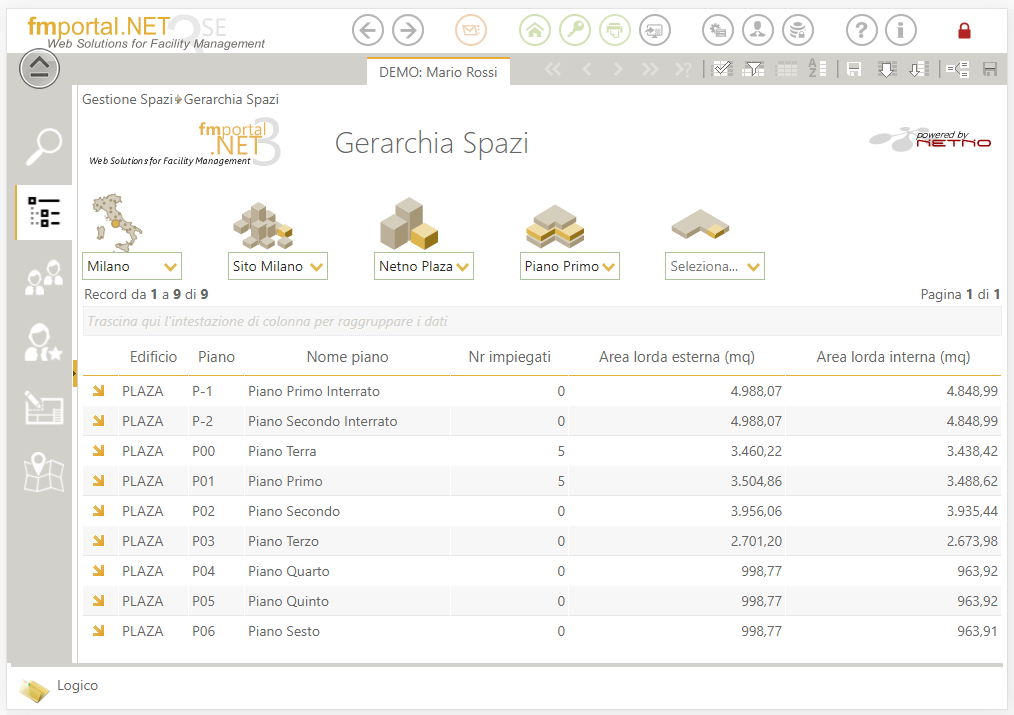
Task: Open the Netno Plaza building dropdown
Action: click(x=424, y=266)
